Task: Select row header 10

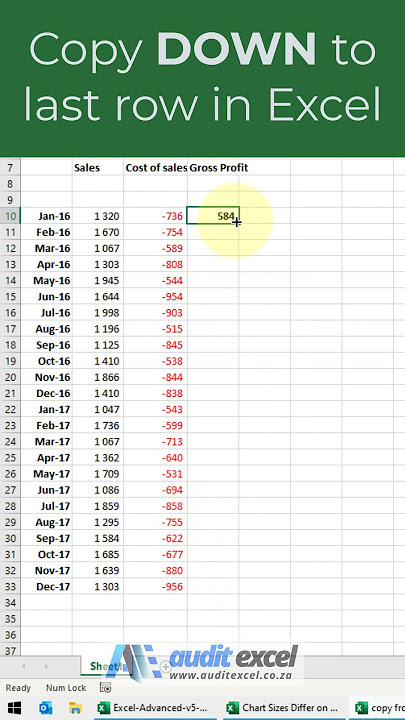Action: click(x=11, y=216)
